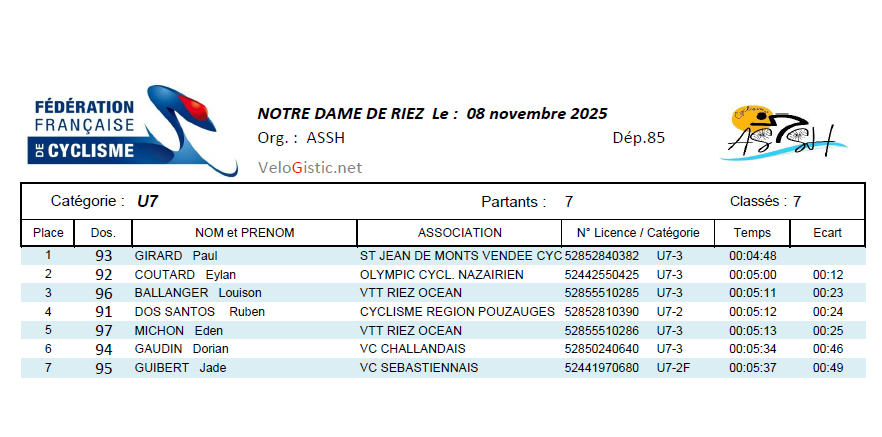Image resolution: width=882 pixels, height=437 pixels.
Task: Click licence number 52855510286
Action: coord(602,330)
